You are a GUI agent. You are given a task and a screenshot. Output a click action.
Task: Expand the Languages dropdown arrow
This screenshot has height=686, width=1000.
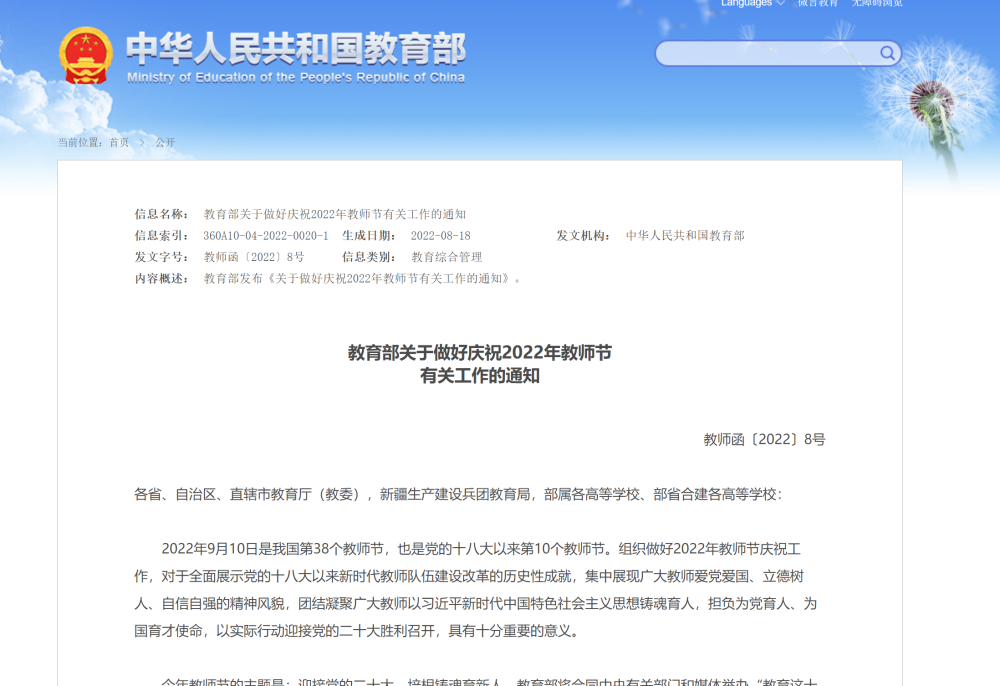[x=781, y=3]
